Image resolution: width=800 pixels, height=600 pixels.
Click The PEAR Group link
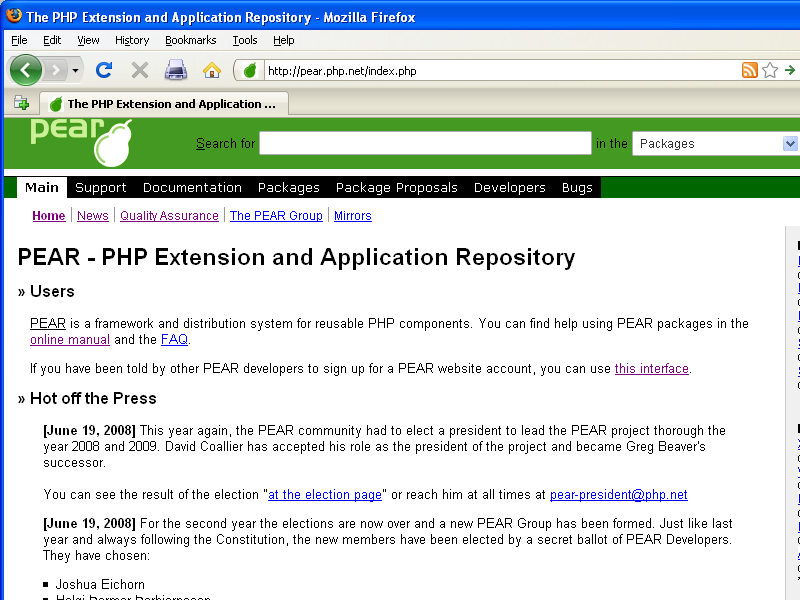[276, 216]
